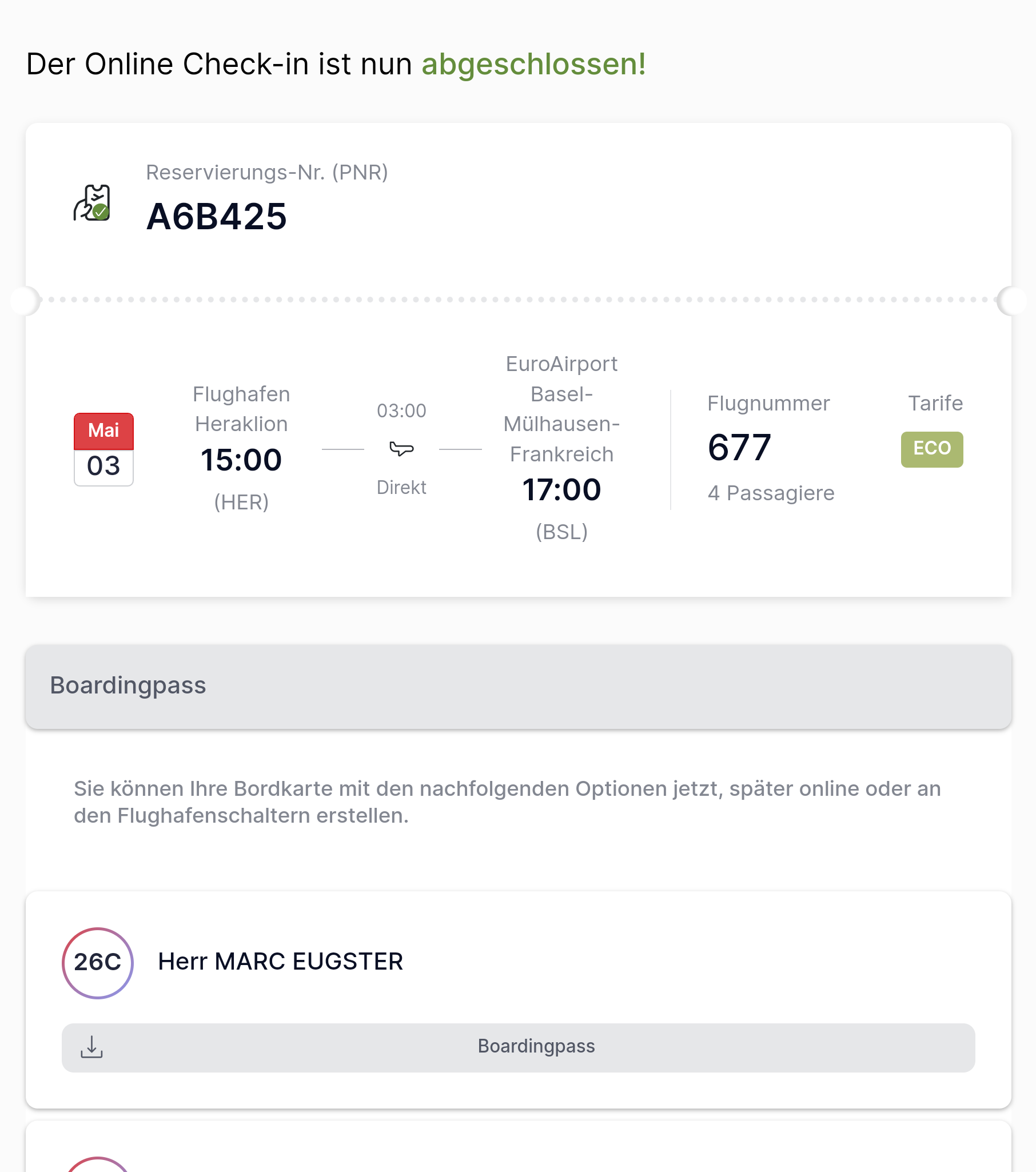This screenshot has width=1036, height=1172.
Task: Click the Flughafen Heraklion departure airport text
Action: tap(241, 409)
